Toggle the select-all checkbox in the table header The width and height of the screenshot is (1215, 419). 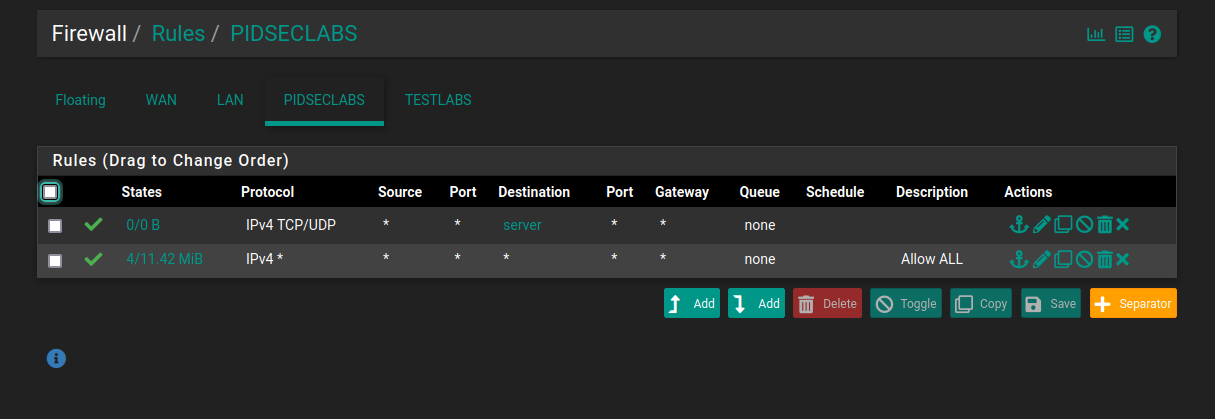[50, 191]
